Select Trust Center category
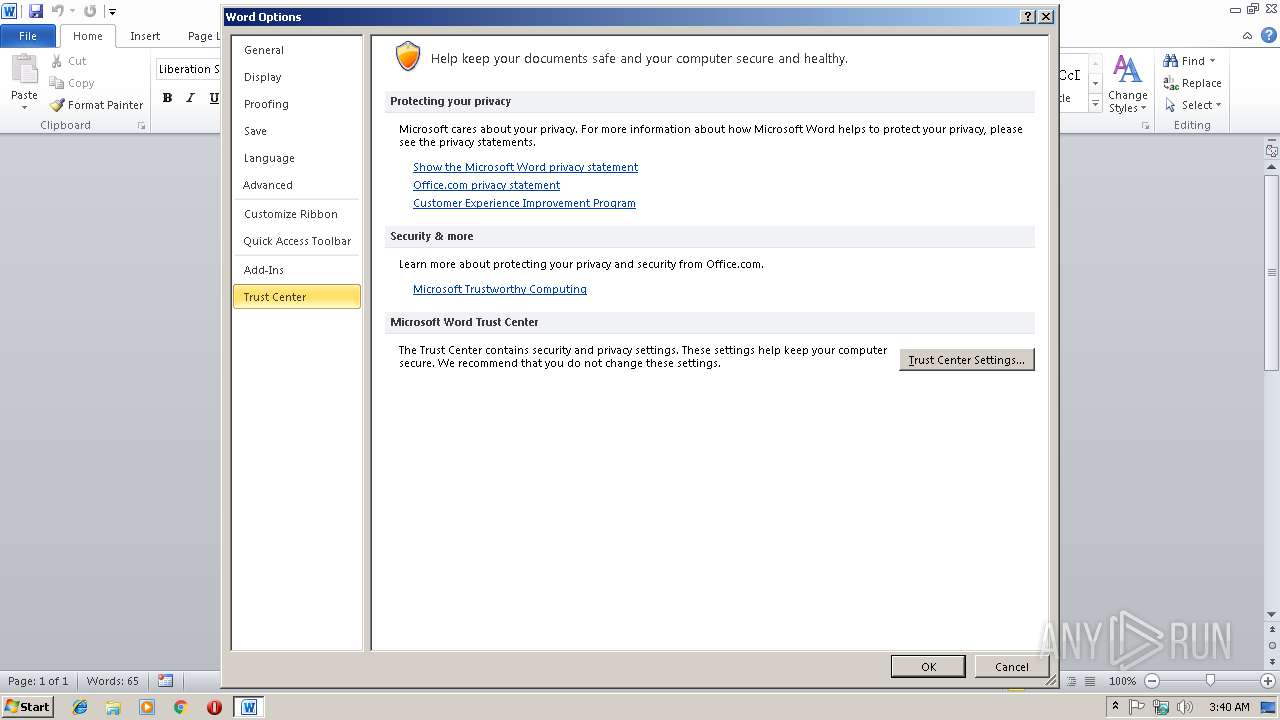1280x720 pixels. pyautogui.click(x=297, y=297)
